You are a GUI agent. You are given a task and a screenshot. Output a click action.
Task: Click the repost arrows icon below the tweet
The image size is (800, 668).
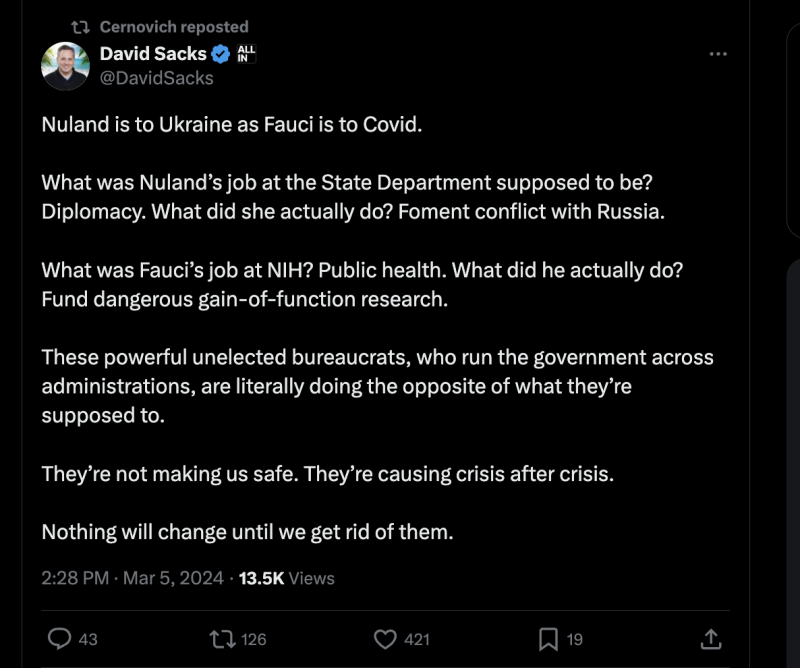(x=219, y=638)
